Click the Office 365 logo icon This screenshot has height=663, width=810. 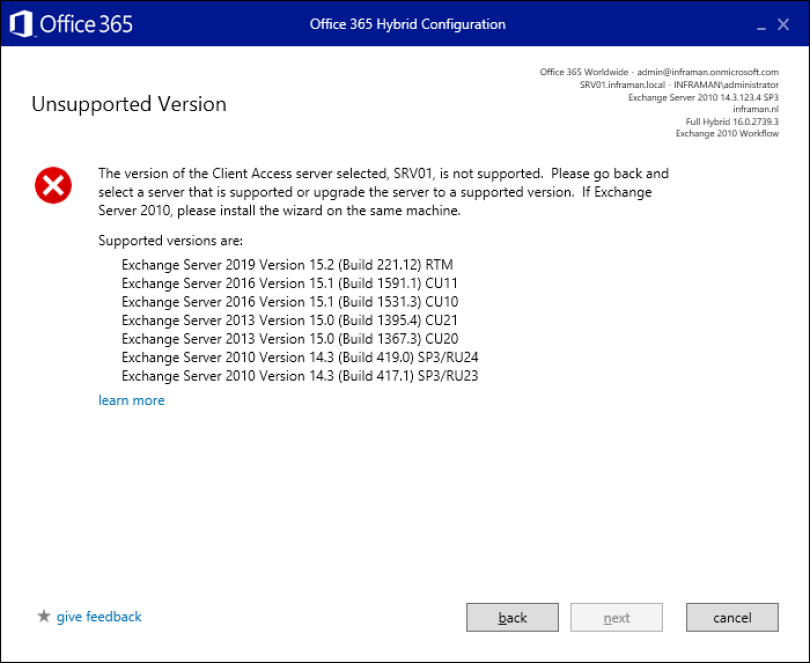click(x=21, y=24)
